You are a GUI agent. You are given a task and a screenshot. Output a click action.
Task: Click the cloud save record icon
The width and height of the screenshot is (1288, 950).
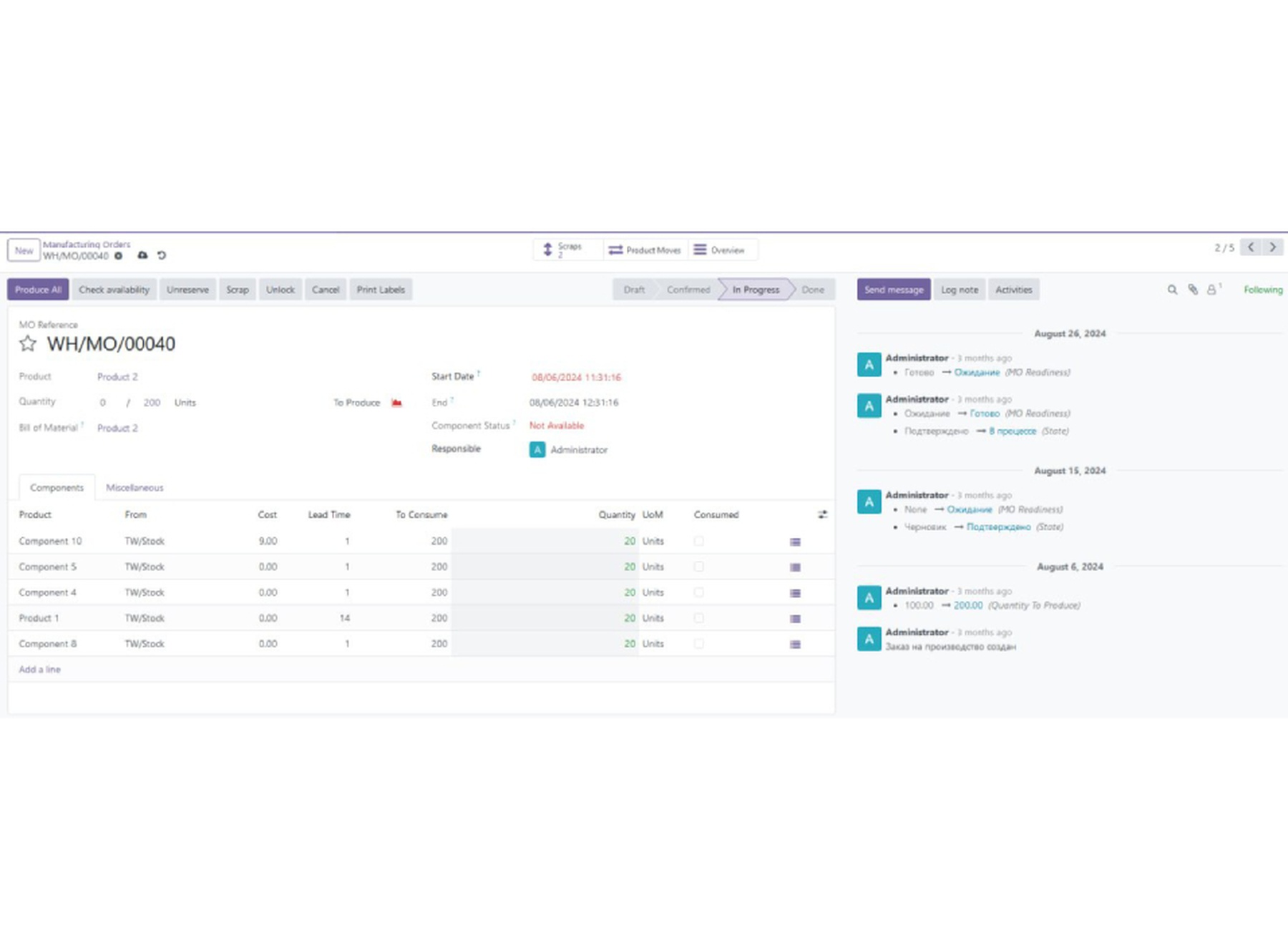142,255
